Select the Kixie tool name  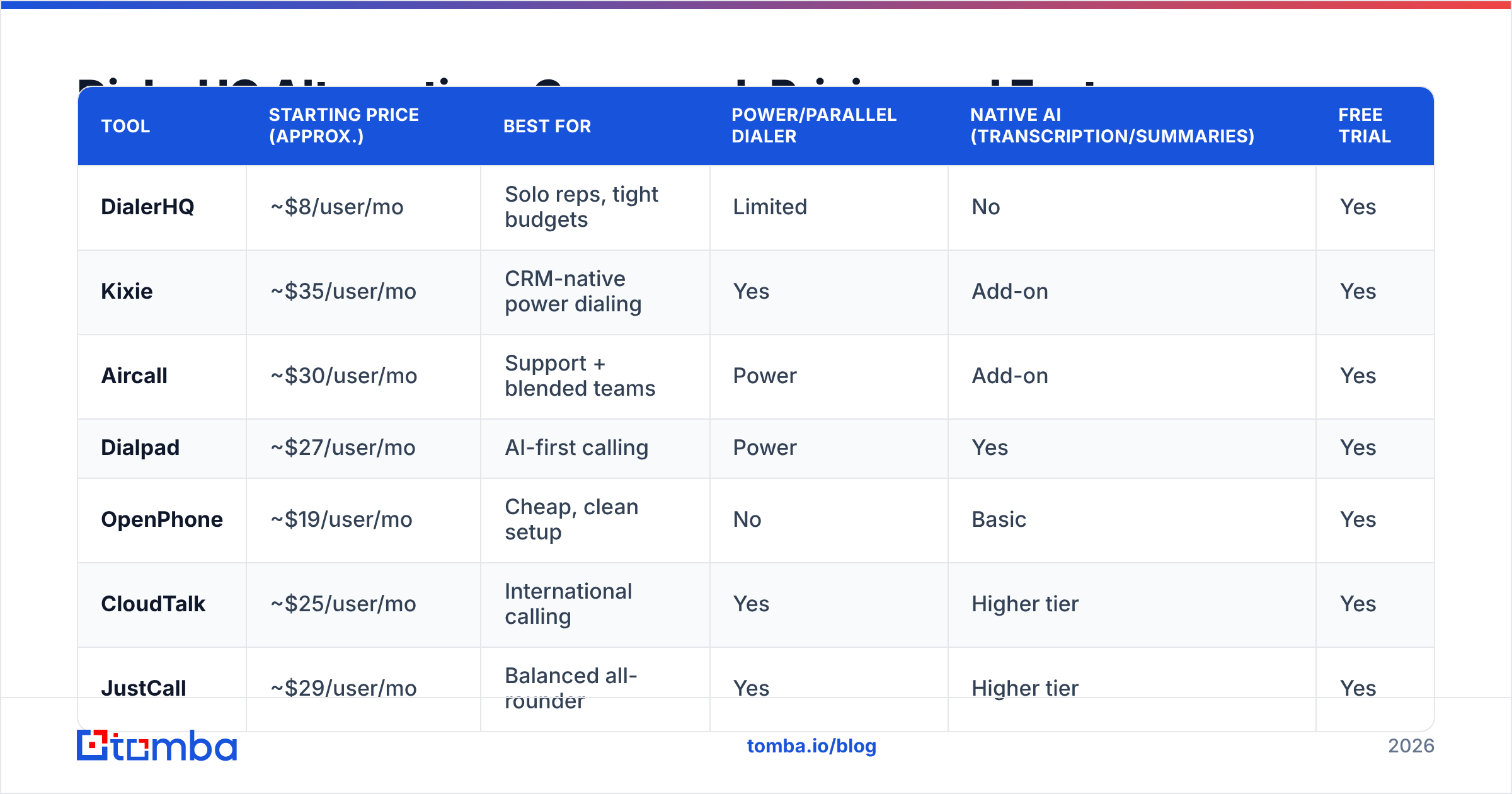(x=127, y=291)
